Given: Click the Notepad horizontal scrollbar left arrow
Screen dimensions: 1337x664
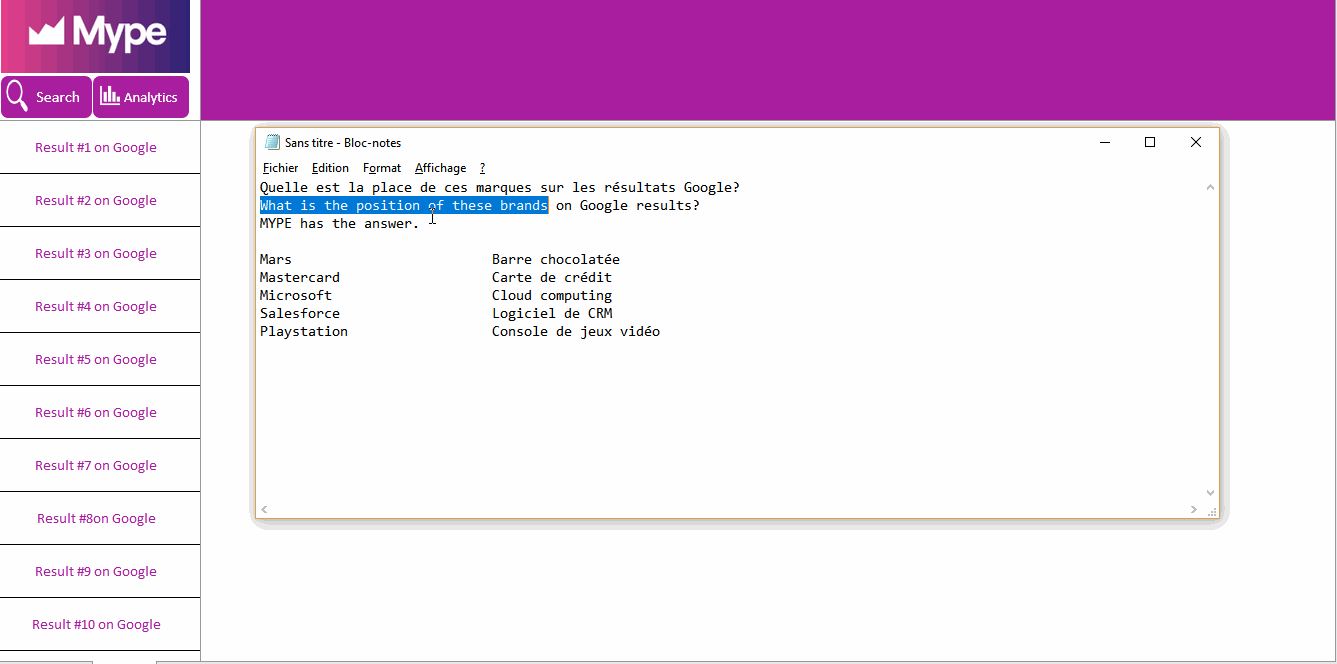Looking at the screenshot, I should (264, 510).
